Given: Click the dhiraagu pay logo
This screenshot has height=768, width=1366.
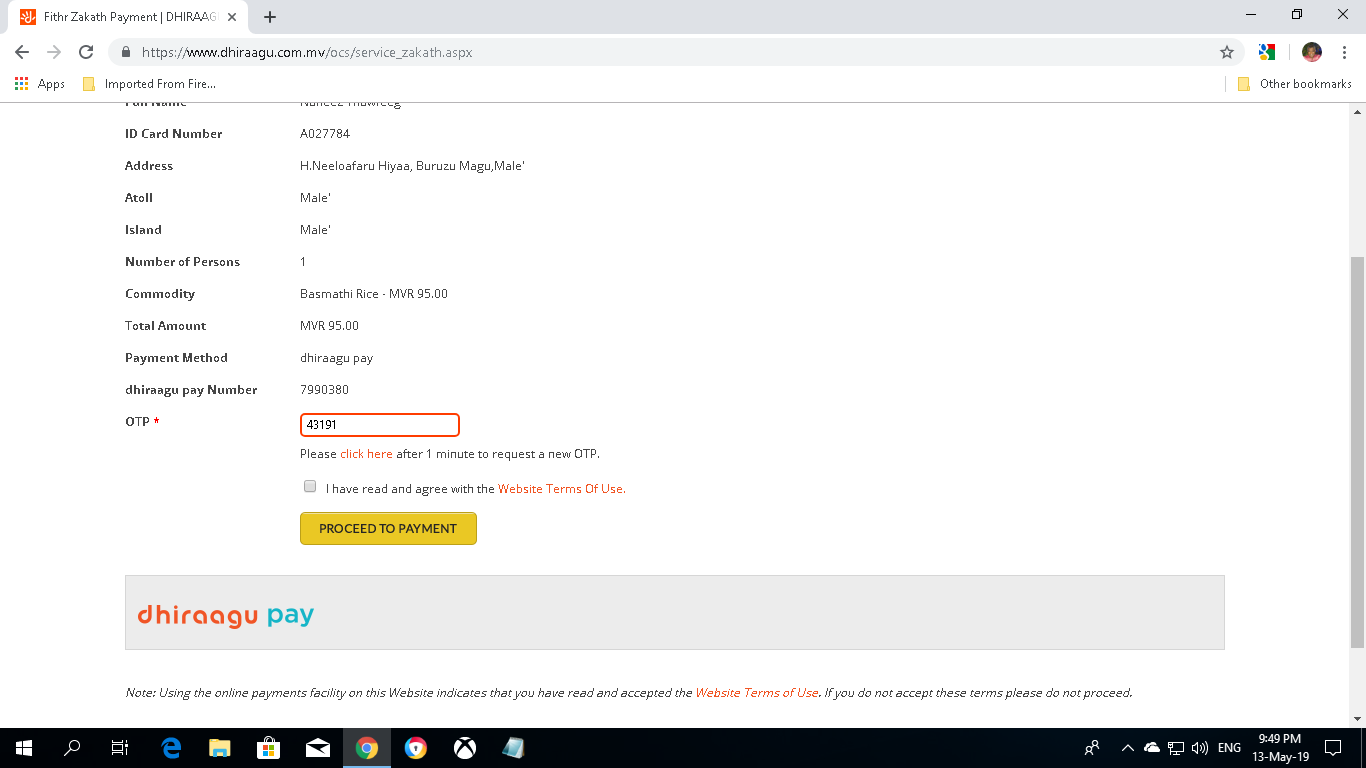Looking at the screenshot, I should click(x=226, y=615).
